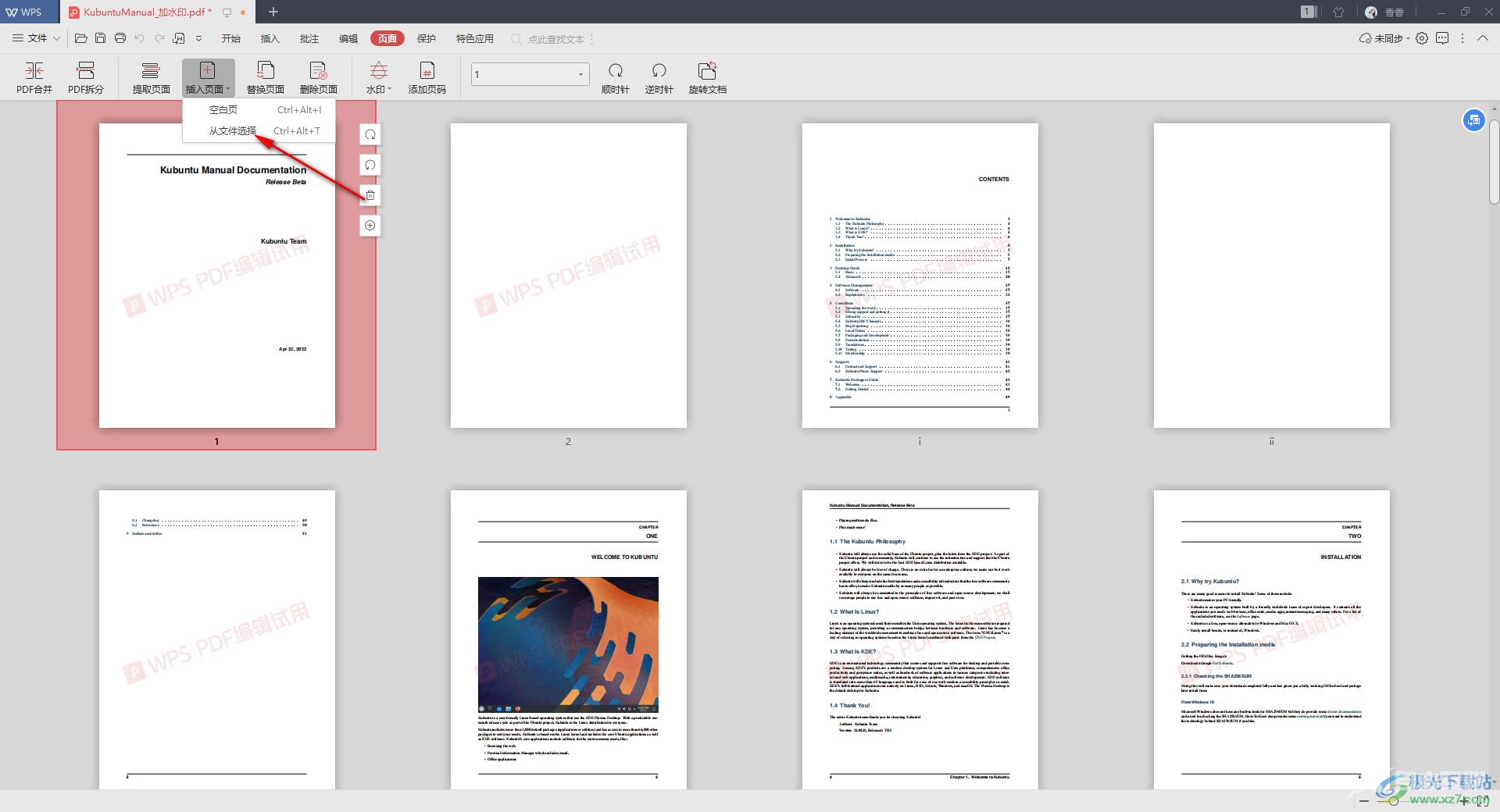Screen dimensions: 1500x812
Task: Switch to the 特色应用 tab
Action: click(475, 38)
